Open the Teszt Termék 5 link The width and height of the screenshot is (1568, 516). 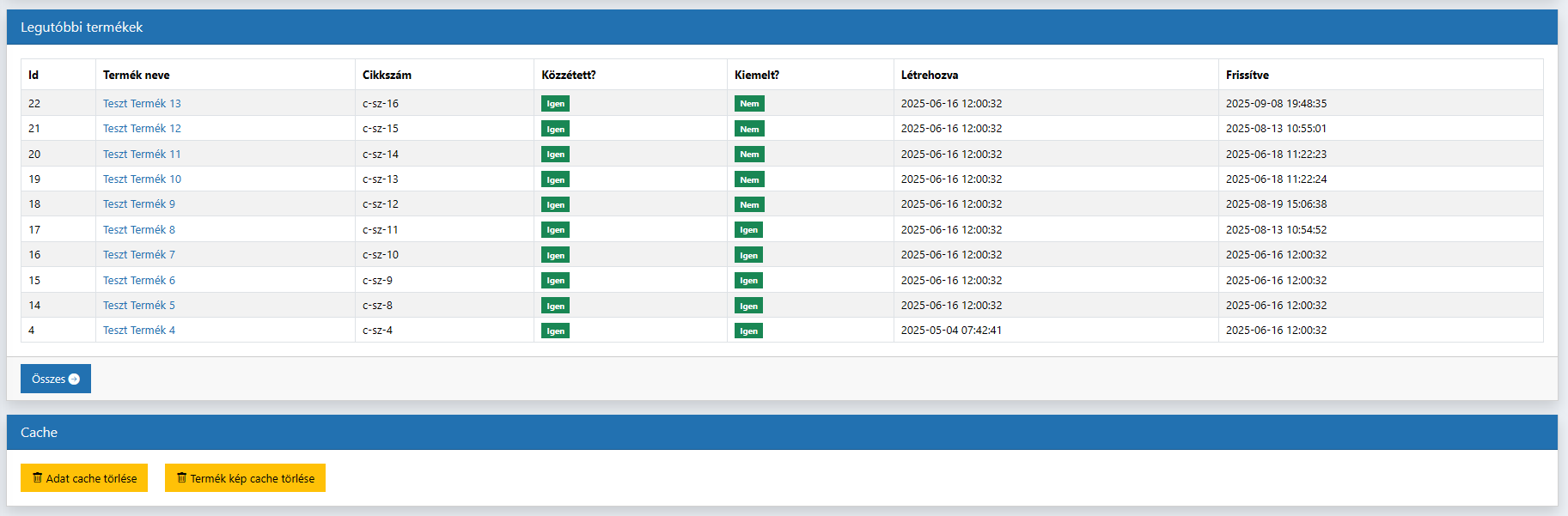[138, 306]
